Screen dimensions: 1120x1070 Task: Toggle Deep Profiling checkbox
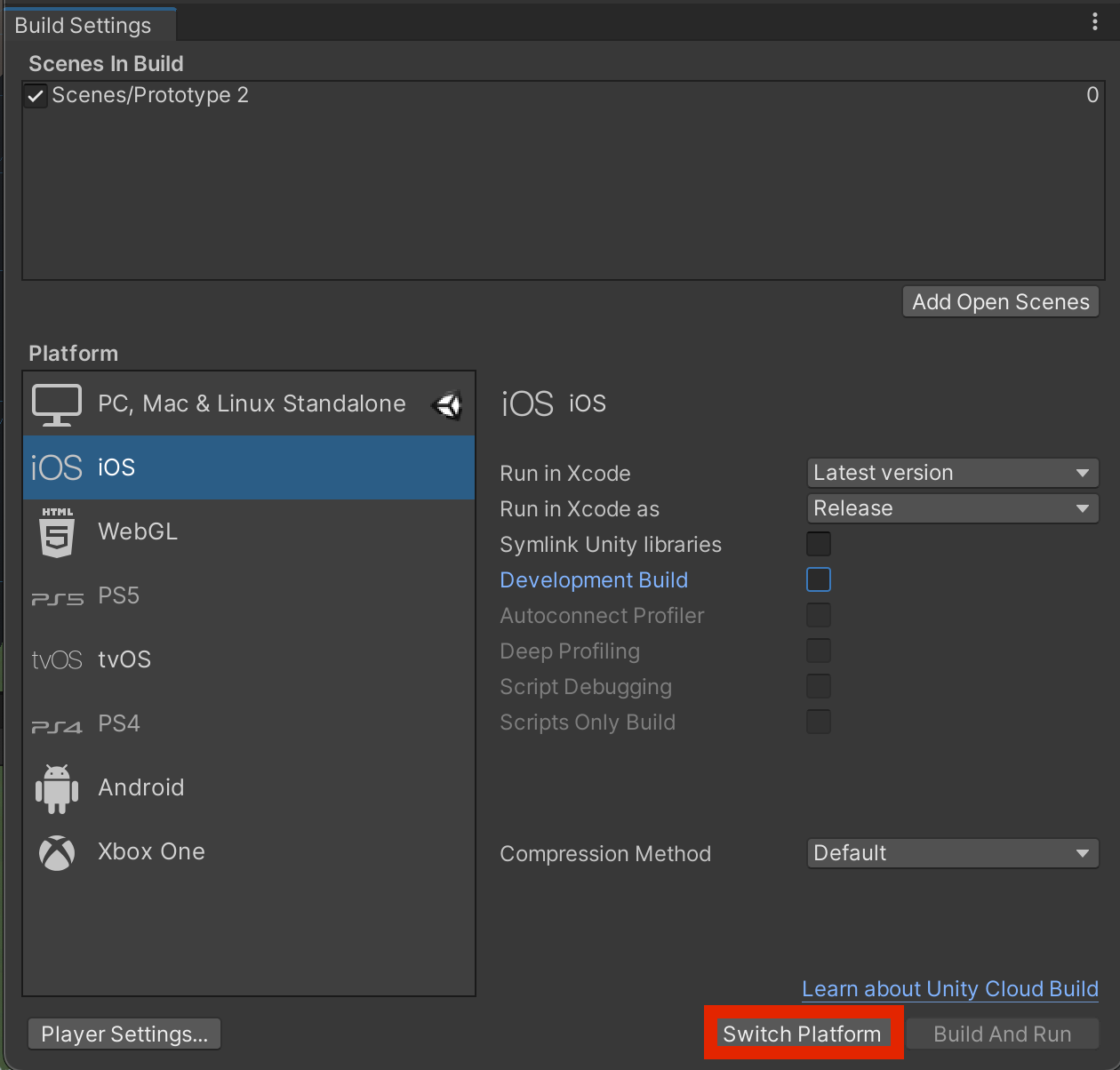pyautogui.click(x=819, y=651)
